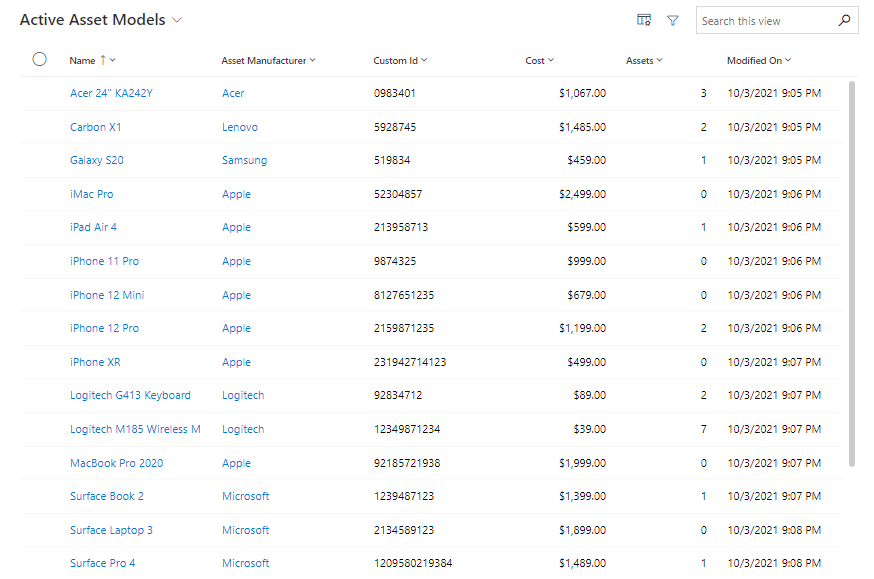Expand the Assets column header menu

pyautogui.click(x=660, y=60)
